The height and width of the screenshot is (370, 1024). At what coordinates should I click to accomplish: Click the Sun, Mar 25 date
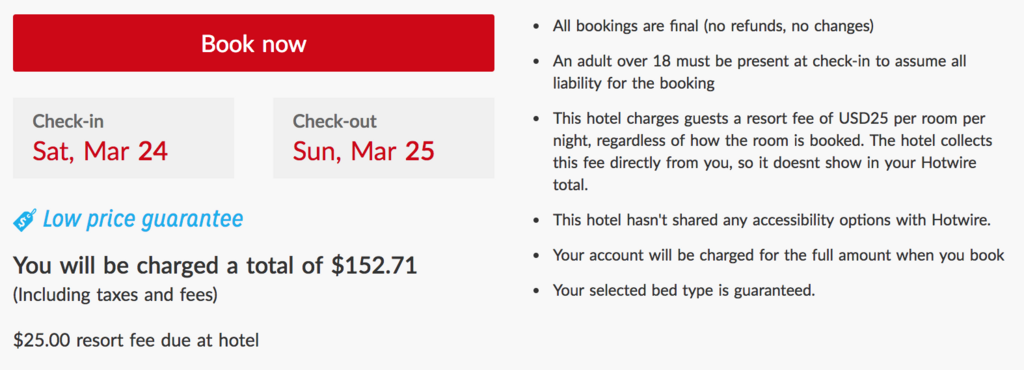point(363,151)
